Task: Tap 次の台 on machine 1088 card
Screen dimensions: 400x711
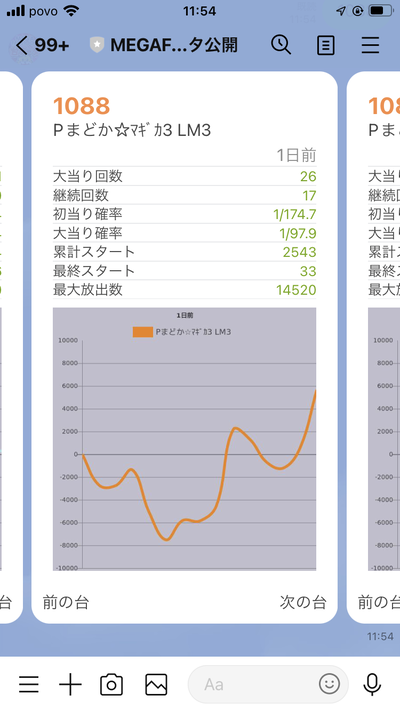Action: (303, 602)
